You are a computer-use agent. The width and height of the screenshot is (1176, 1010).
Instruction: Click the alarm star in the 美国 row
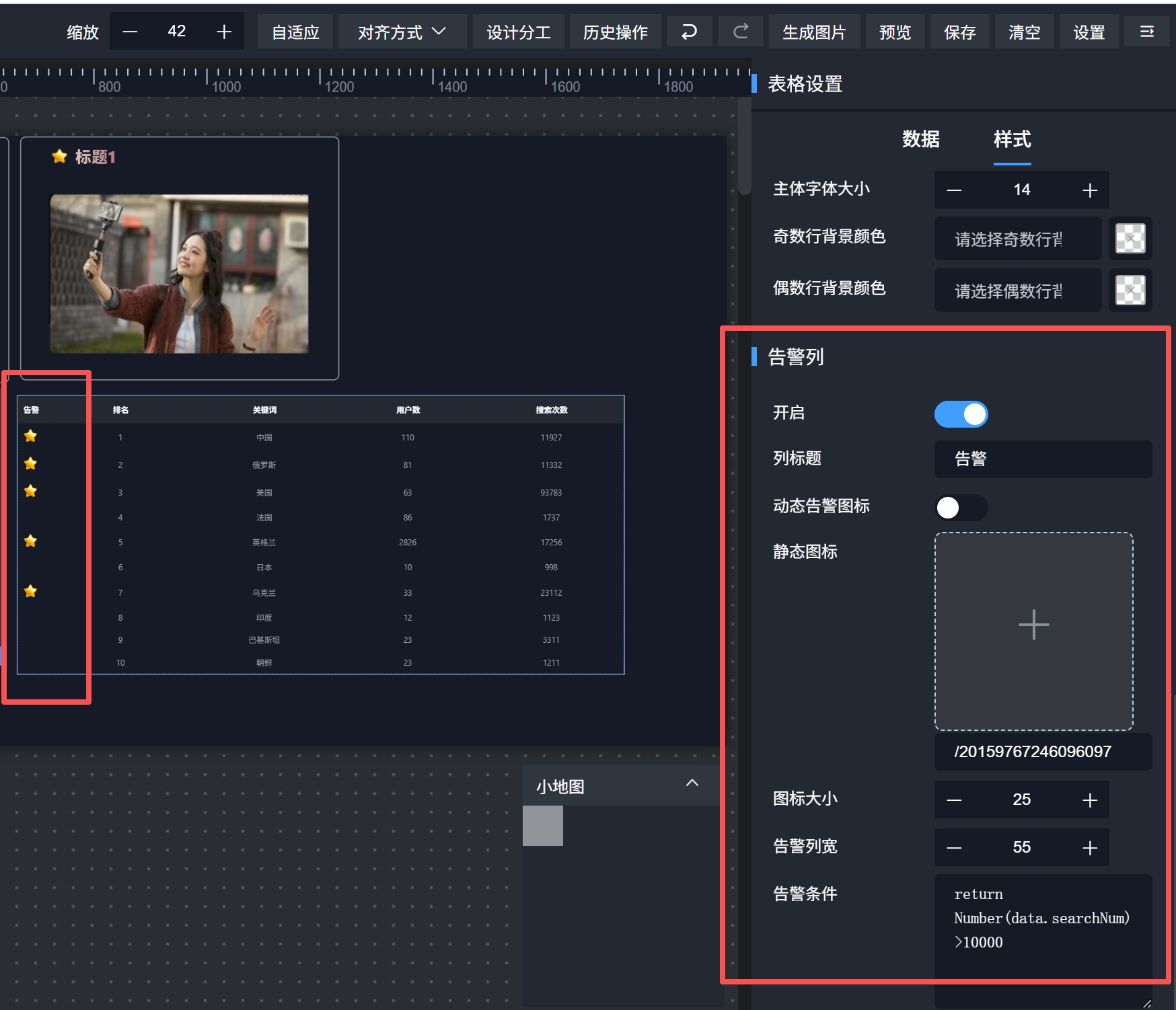pos(30,492)
